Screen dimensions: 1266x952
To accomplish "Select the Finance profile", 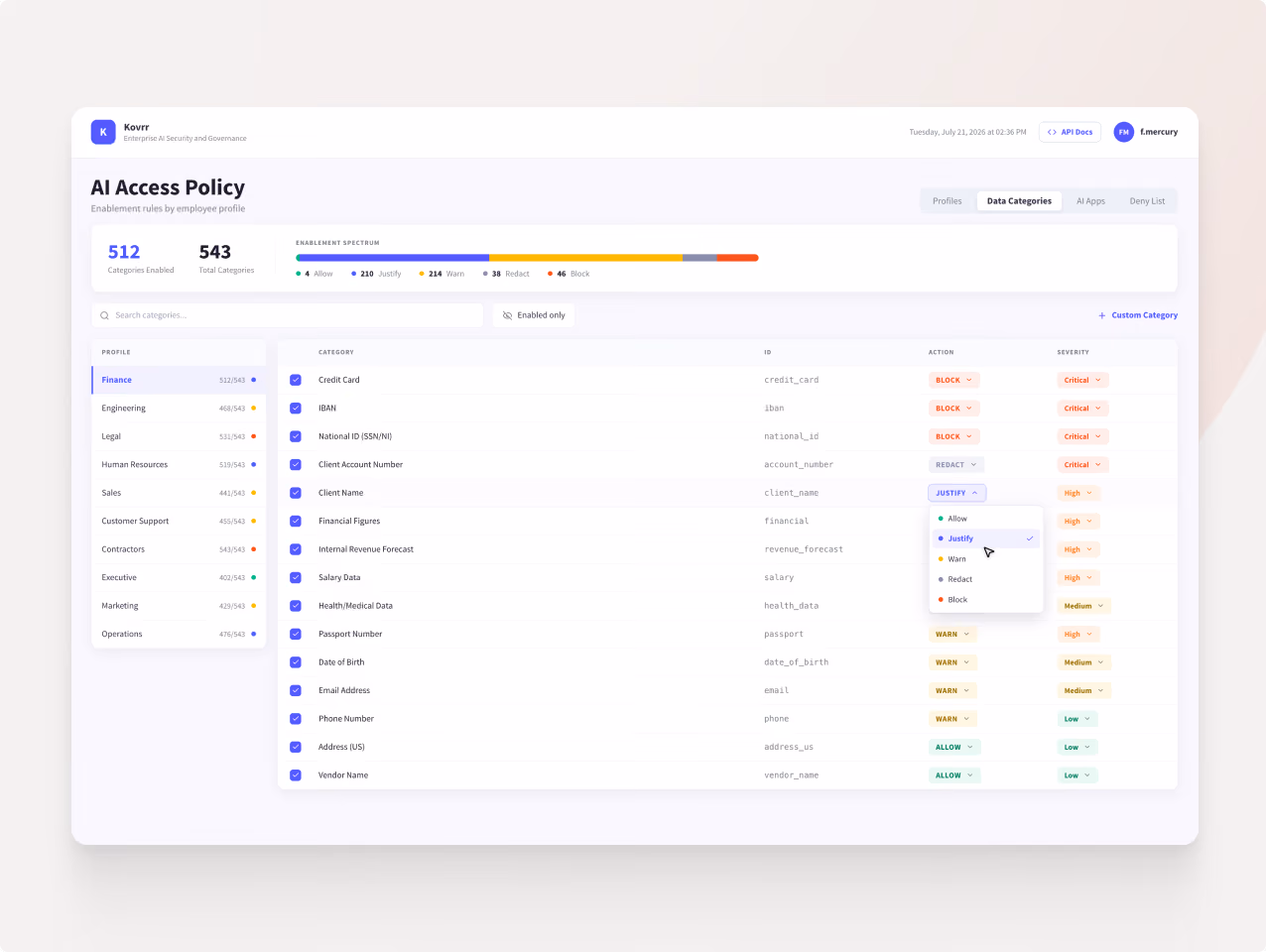I will click(x=179, y=380).
